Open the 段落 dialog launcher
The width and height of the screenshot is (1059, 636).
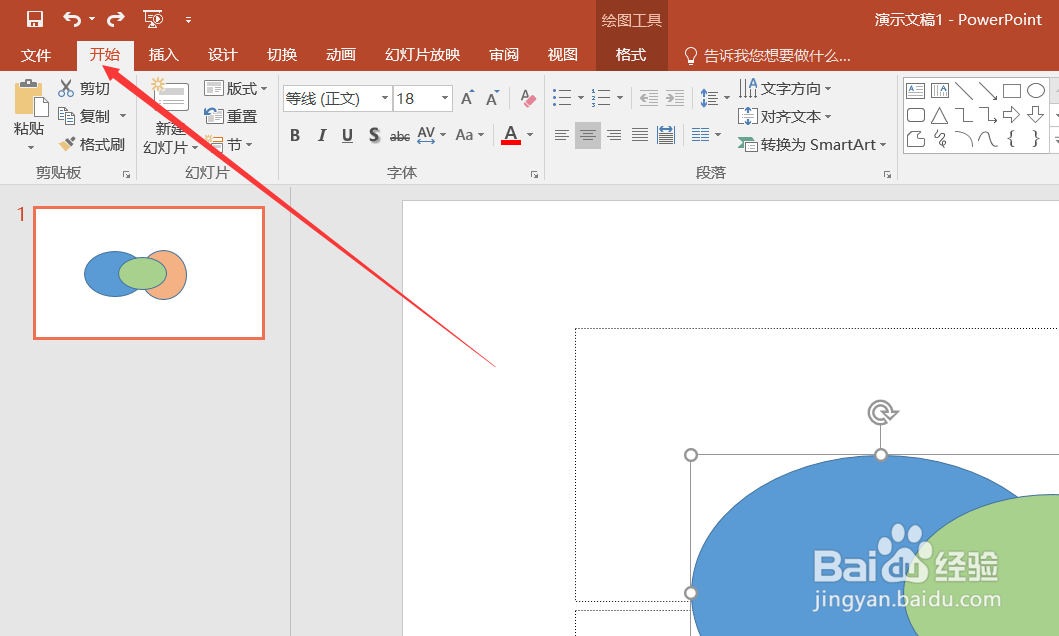point(887,174)
